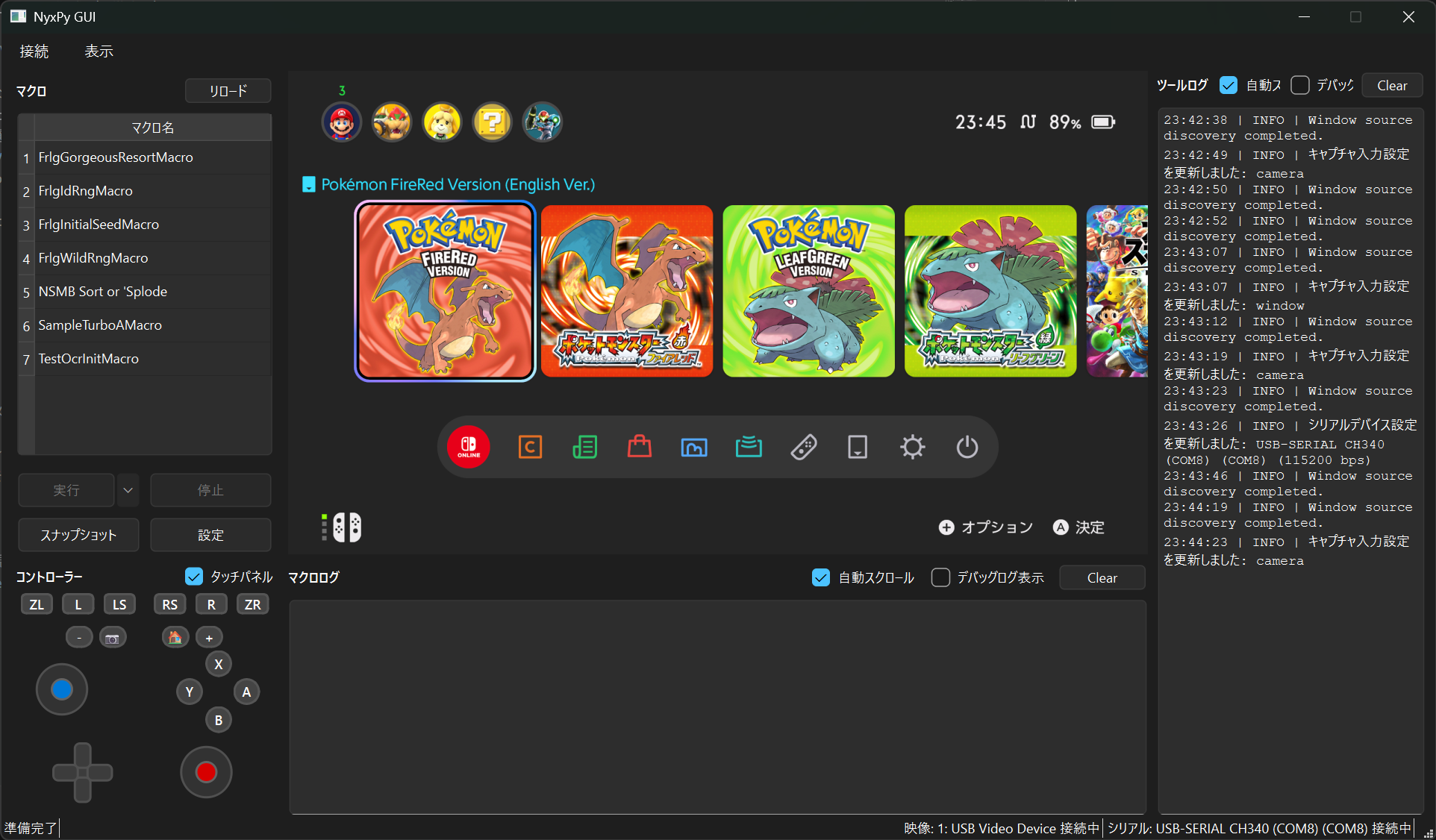This screenshot has height=840, width=1436.
Task: Click the Home controller button
Action: (175, 638)
